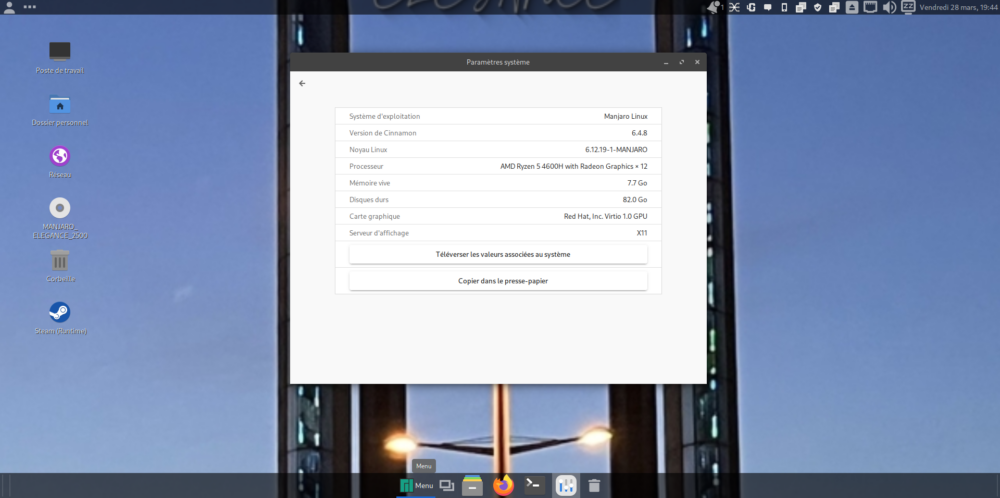1000x498 pixels.
Task: Click the 'Système d'exploitation' label
Action: [x=385, y=116]
